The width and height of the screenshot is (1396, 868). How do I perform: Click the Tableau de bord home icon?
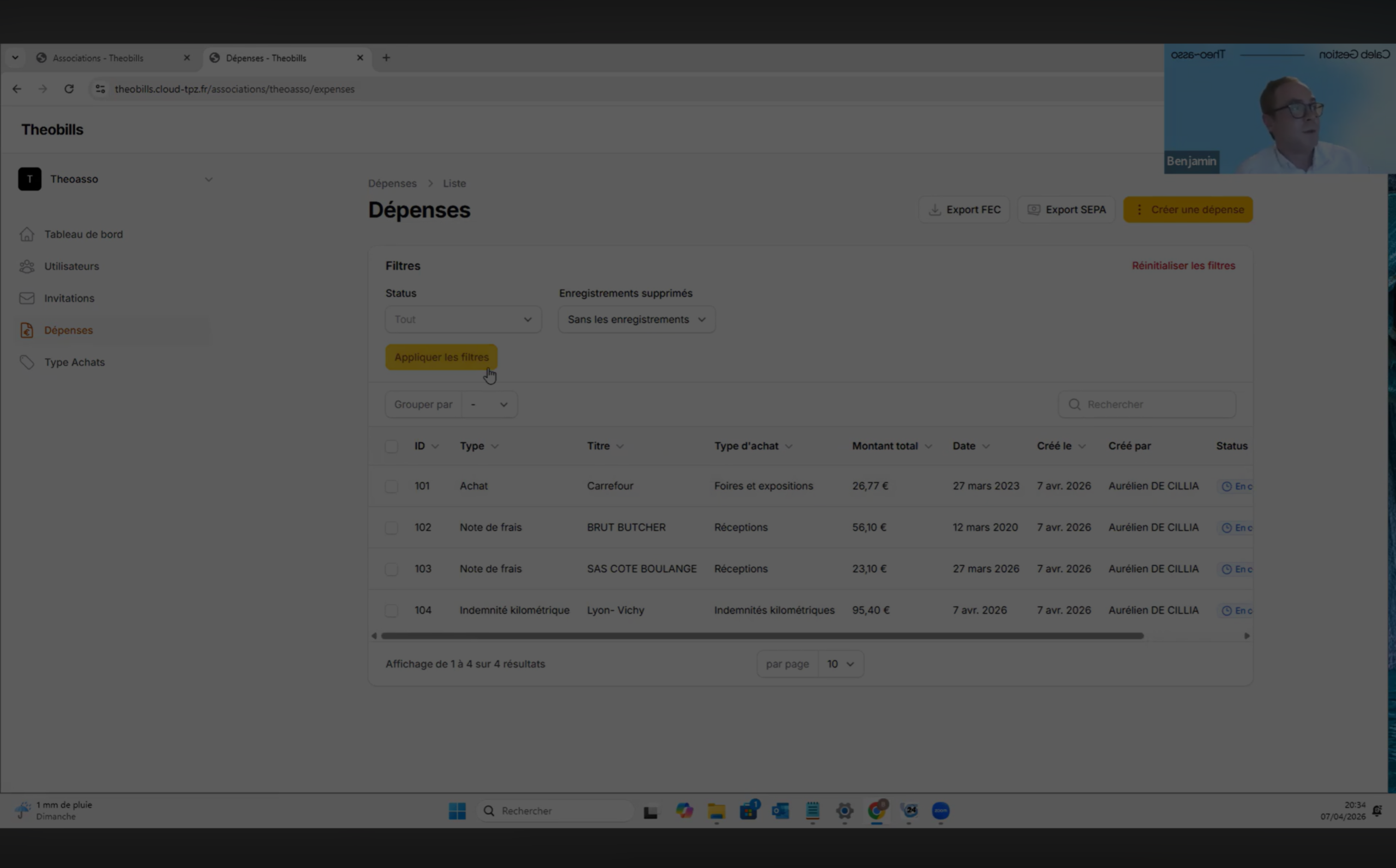[x=26, y=234]
